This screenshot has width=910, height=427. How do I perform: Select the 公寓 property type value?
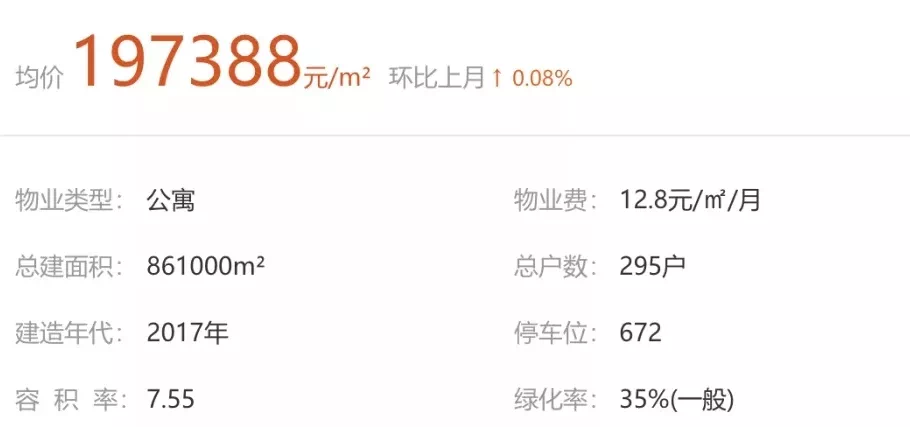170,200
